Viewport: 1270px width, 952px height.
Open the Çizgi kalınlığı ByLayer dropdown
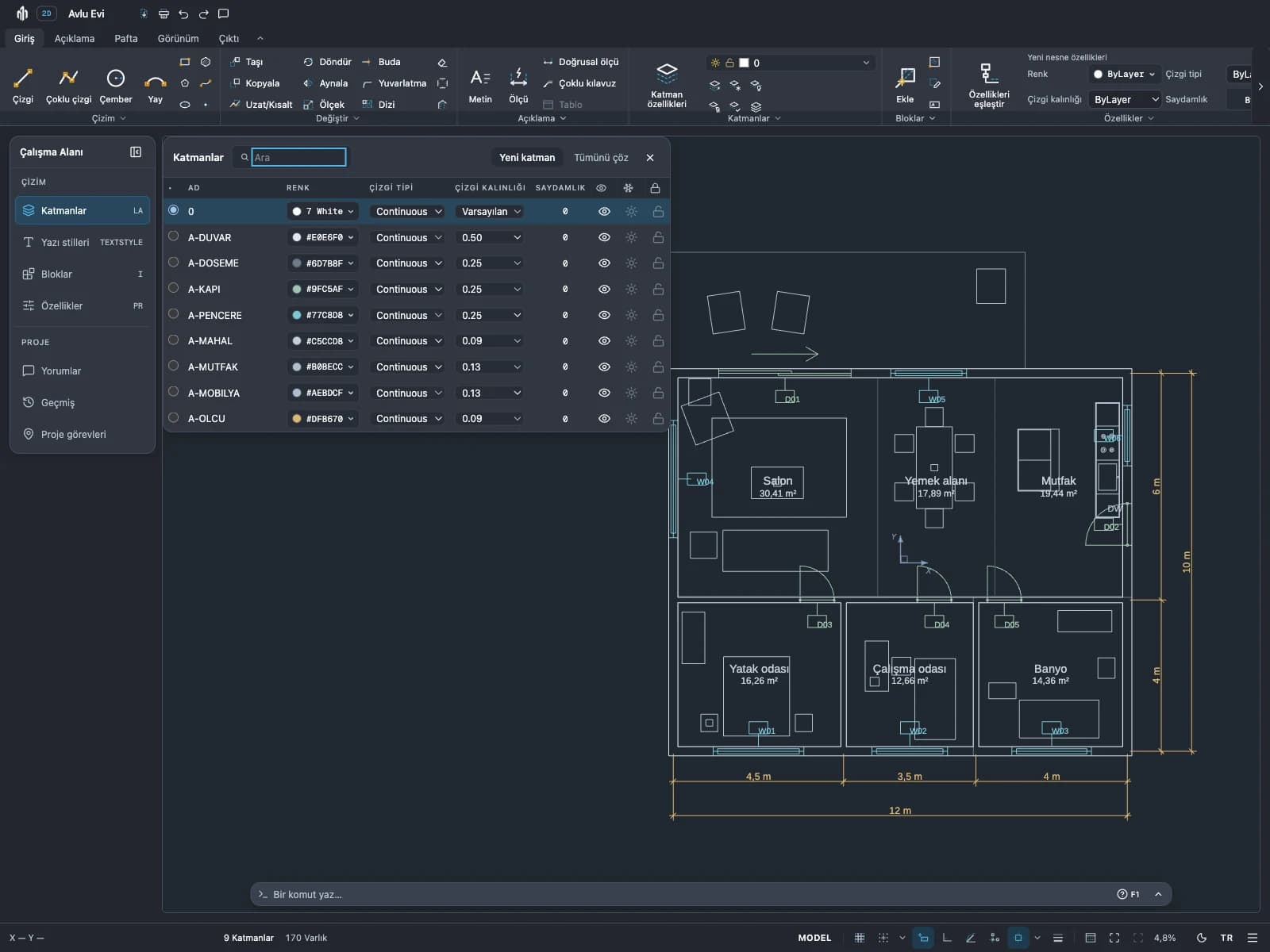1126,99
